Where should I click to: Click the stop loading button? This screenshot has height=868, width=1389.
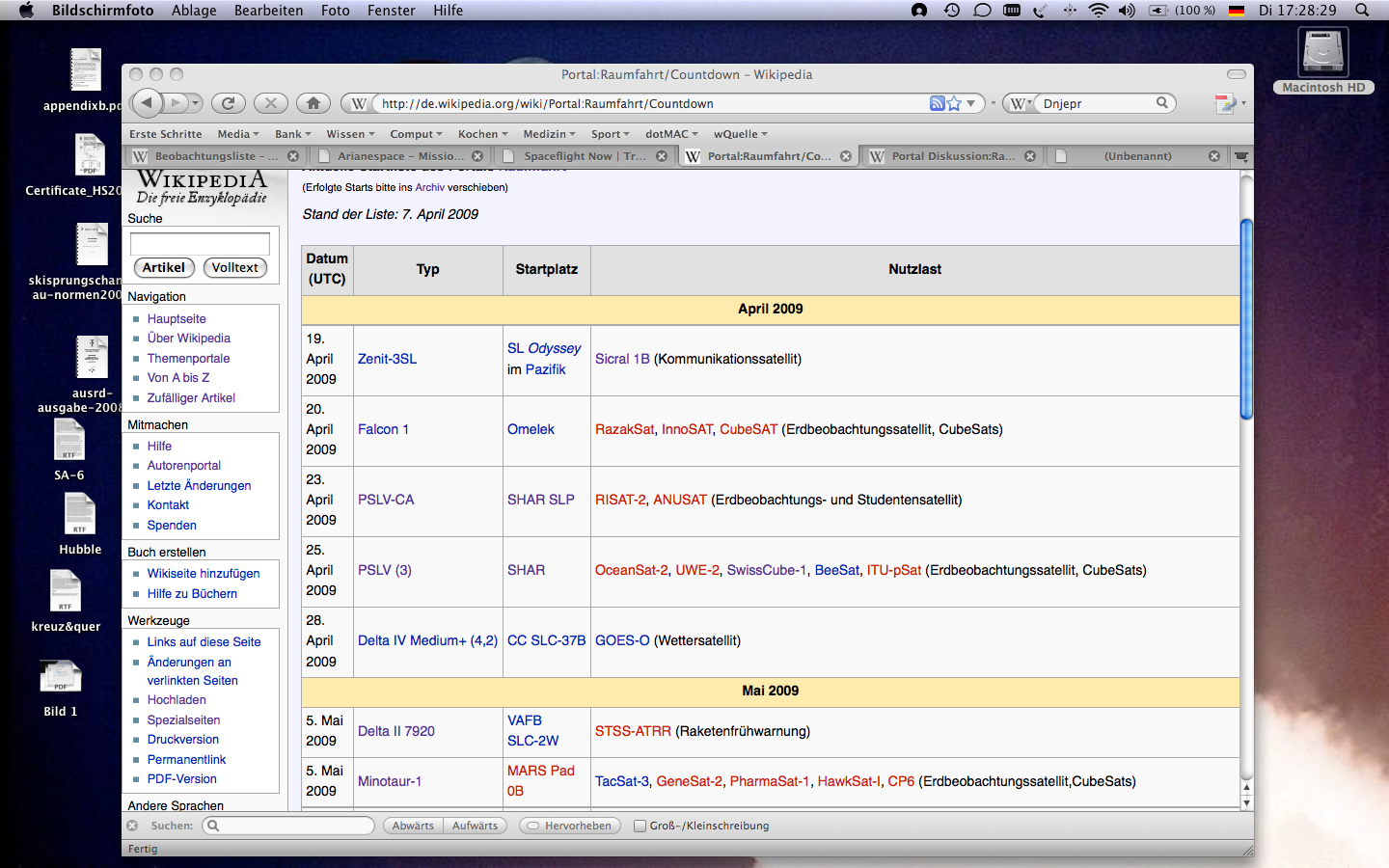[x=271, y=103]
